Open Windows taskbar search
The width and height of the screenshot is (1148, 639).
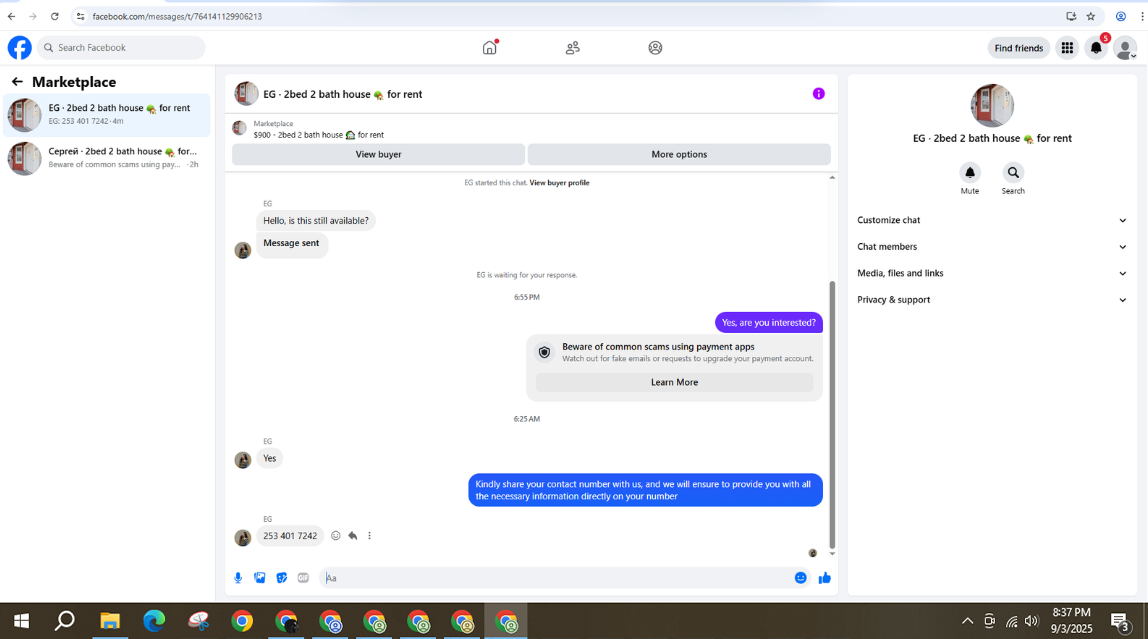click(x=65, y=621)
